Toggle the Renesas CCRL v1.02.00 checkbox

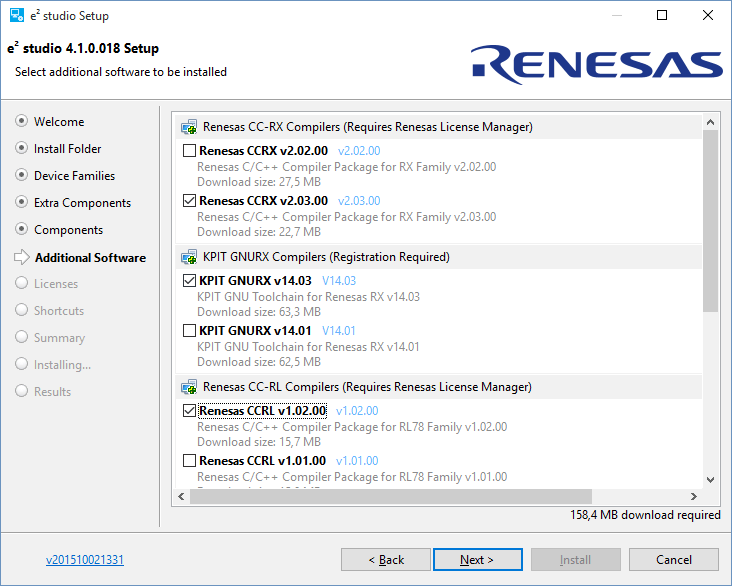tap(189, 411)
